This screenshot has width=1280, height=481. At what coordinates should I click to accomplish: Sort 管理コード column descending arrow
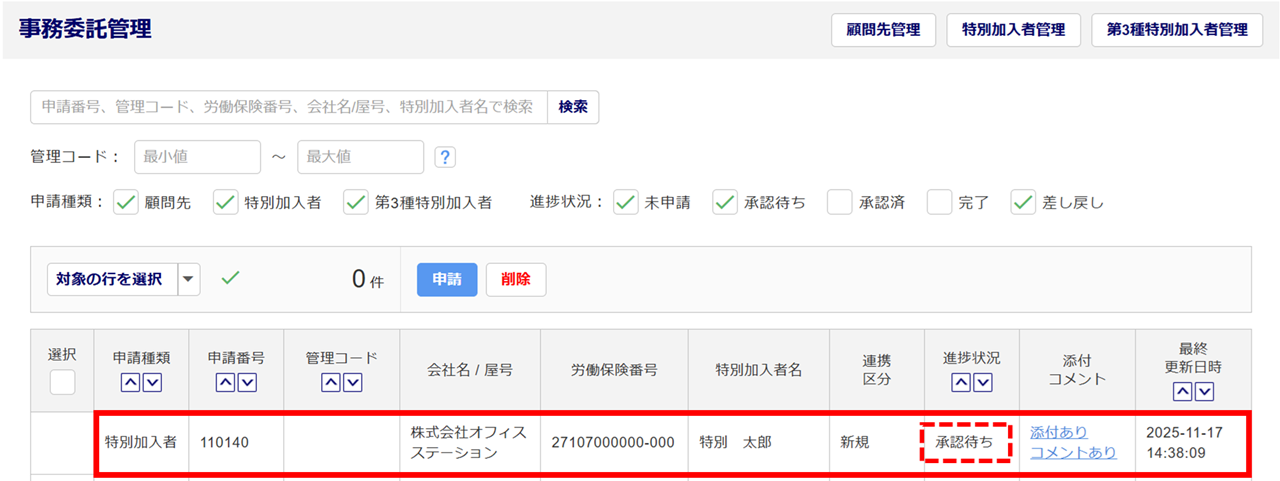(352, 382)
